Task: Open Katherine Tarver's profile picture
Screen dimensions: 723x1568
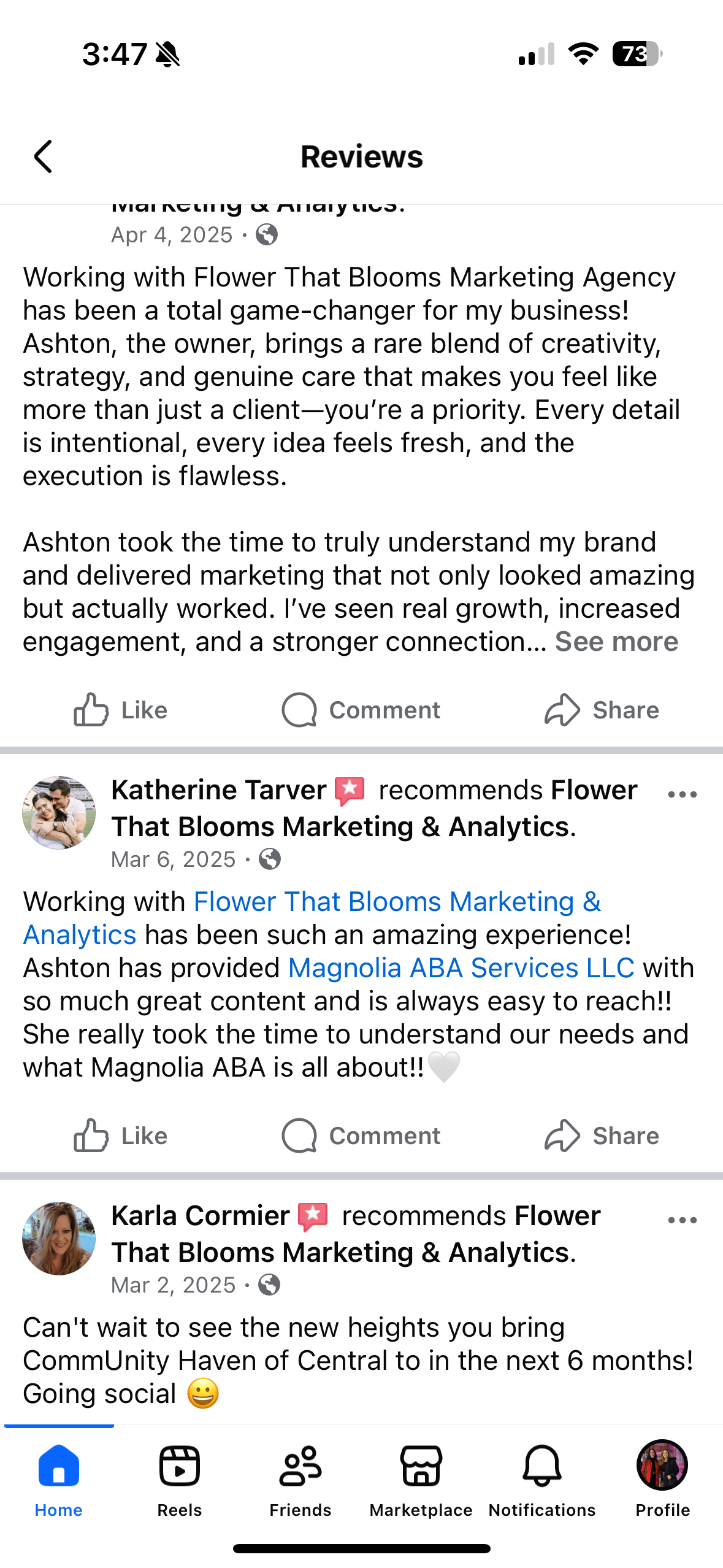Action: (59, 813)
